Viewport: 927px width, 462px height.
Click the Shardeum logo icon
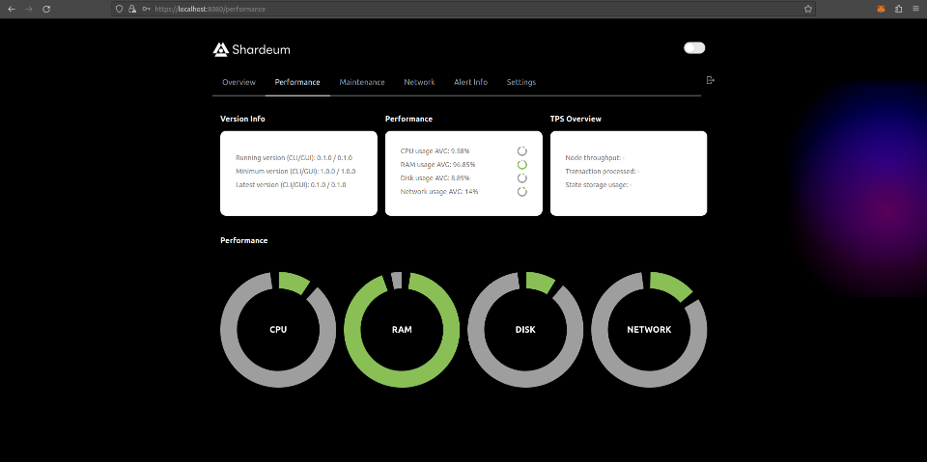point(221,49)
